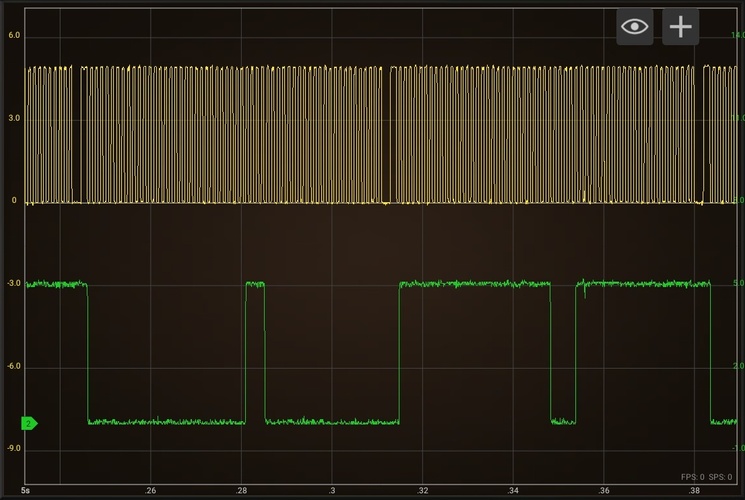
Task: Select the green channel 2 marker
Action: pos(29,423)
